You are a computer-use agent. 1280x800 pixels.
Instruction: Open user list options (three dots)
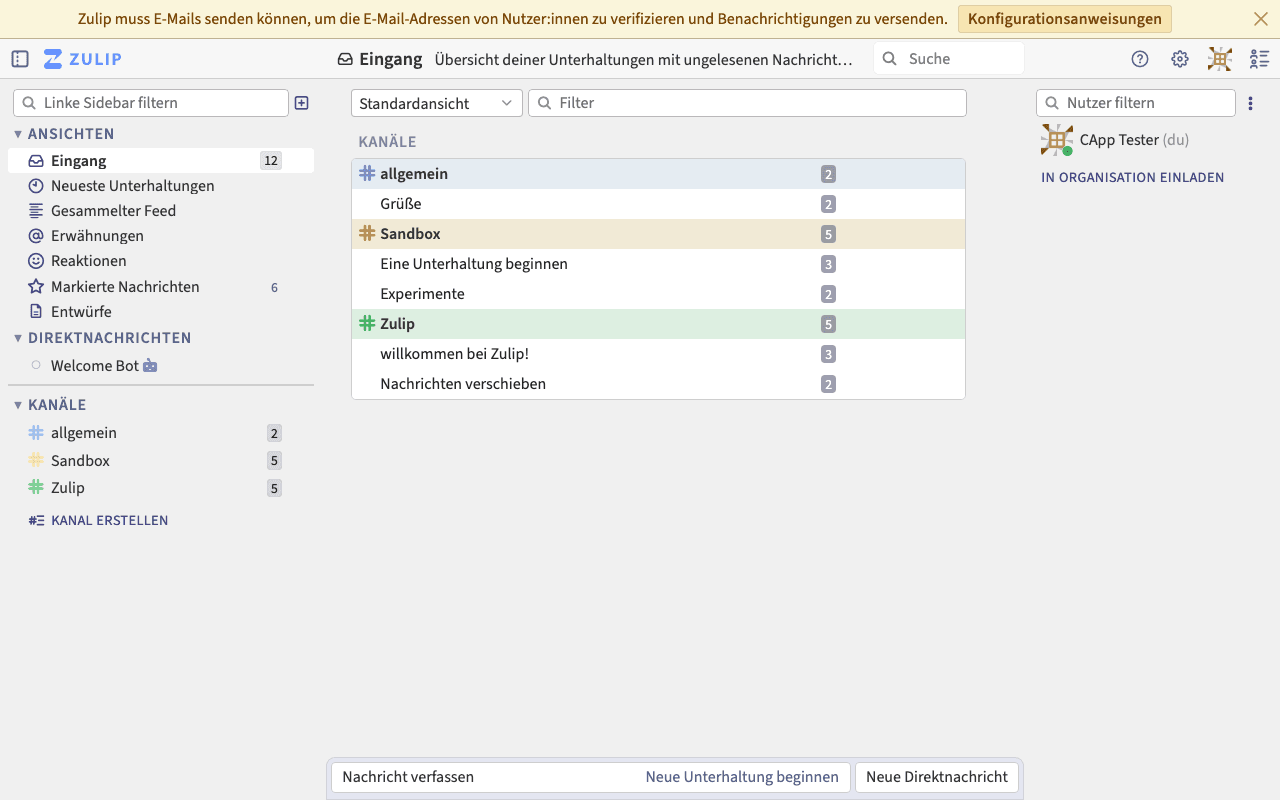click(1250, 103)
